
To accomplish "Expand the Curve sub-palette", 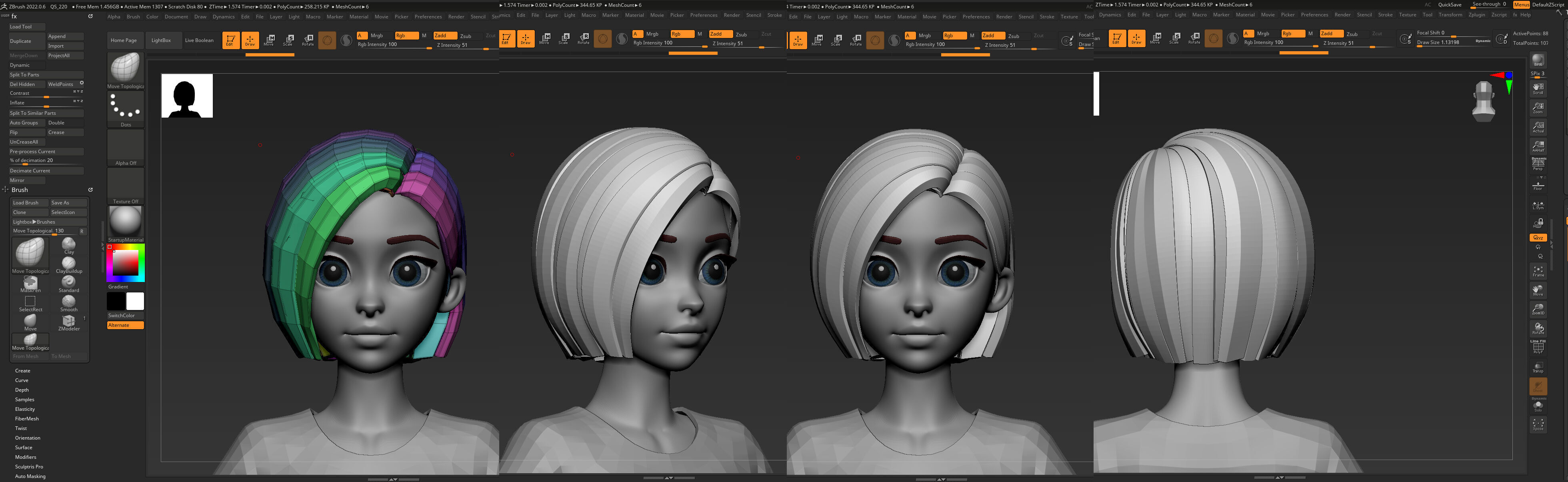I will tap(21, 380).
